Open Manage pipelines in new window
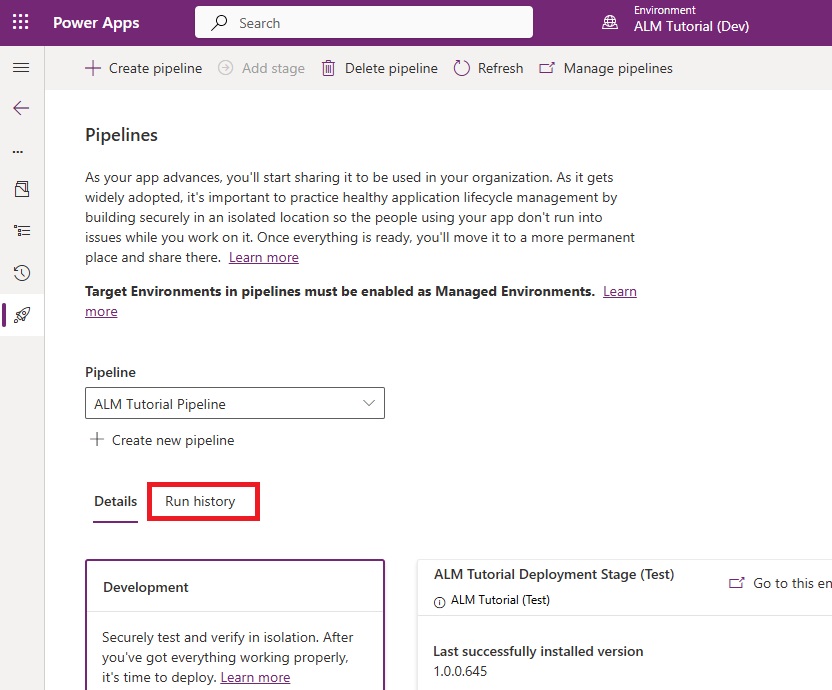Viewport: 832px width, 690px height. pyautogui.click(x=605, y=68)
